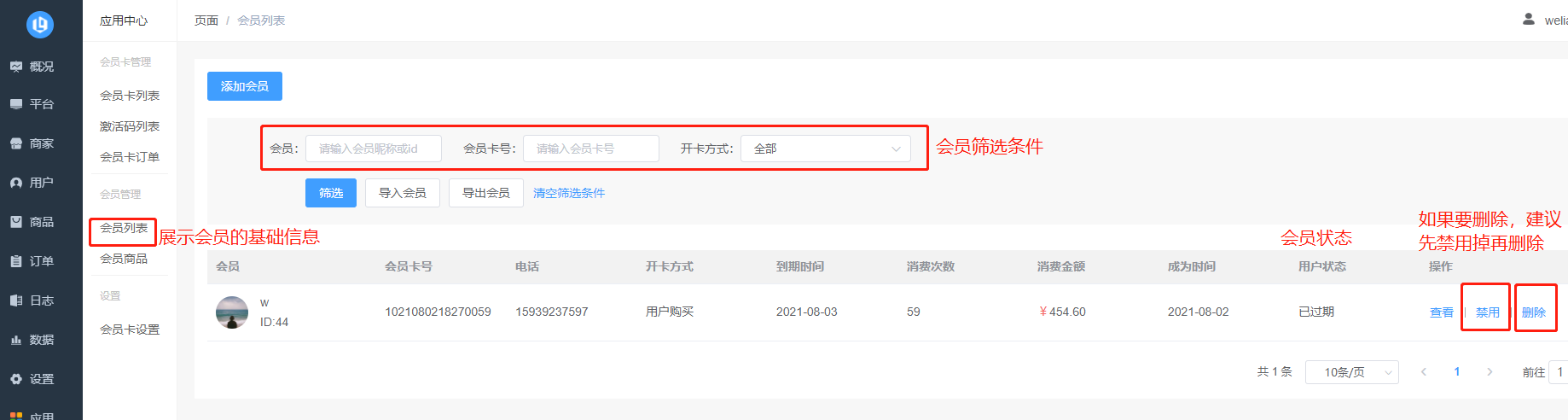The image size is (1568, 420).
Task: Open the 概况 overview sidebar icon
Action: 16,67
